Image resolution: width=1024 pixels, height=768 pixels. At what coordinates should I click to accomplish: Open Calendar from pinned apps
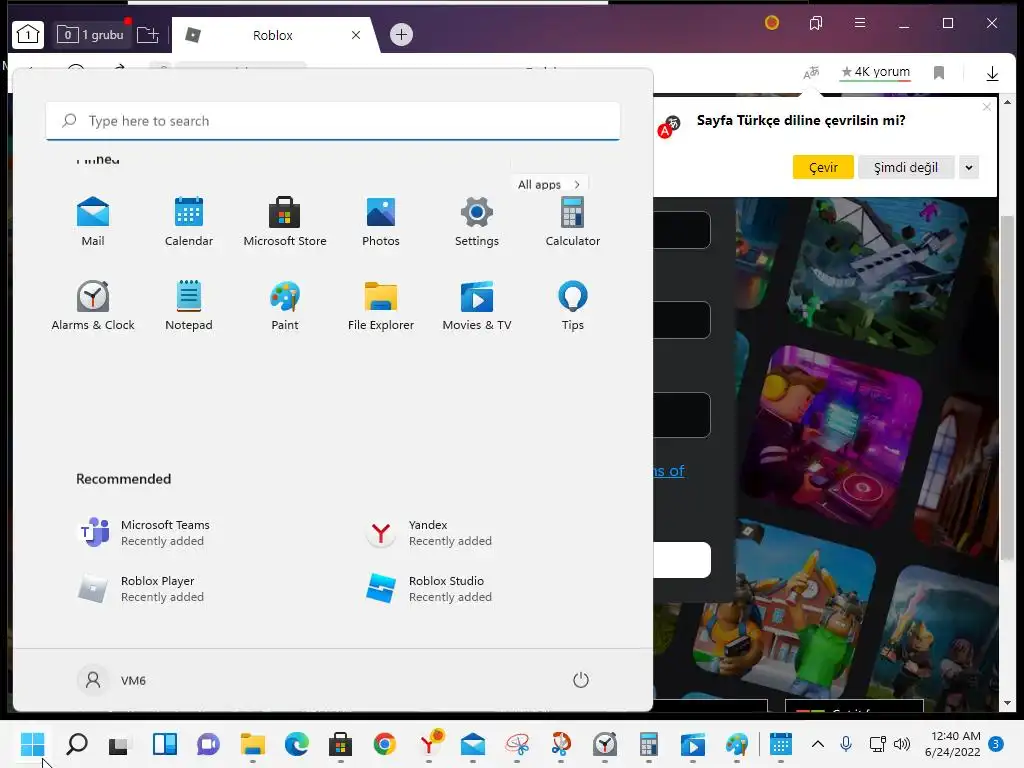pos(189,221)
